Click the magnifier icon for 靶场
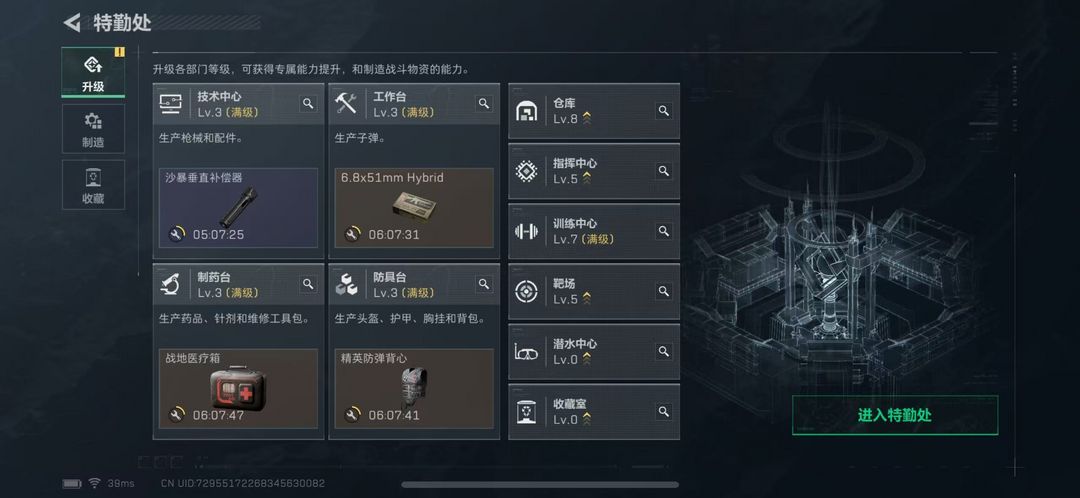This screenshot has height=498, width=1080. 663,291
